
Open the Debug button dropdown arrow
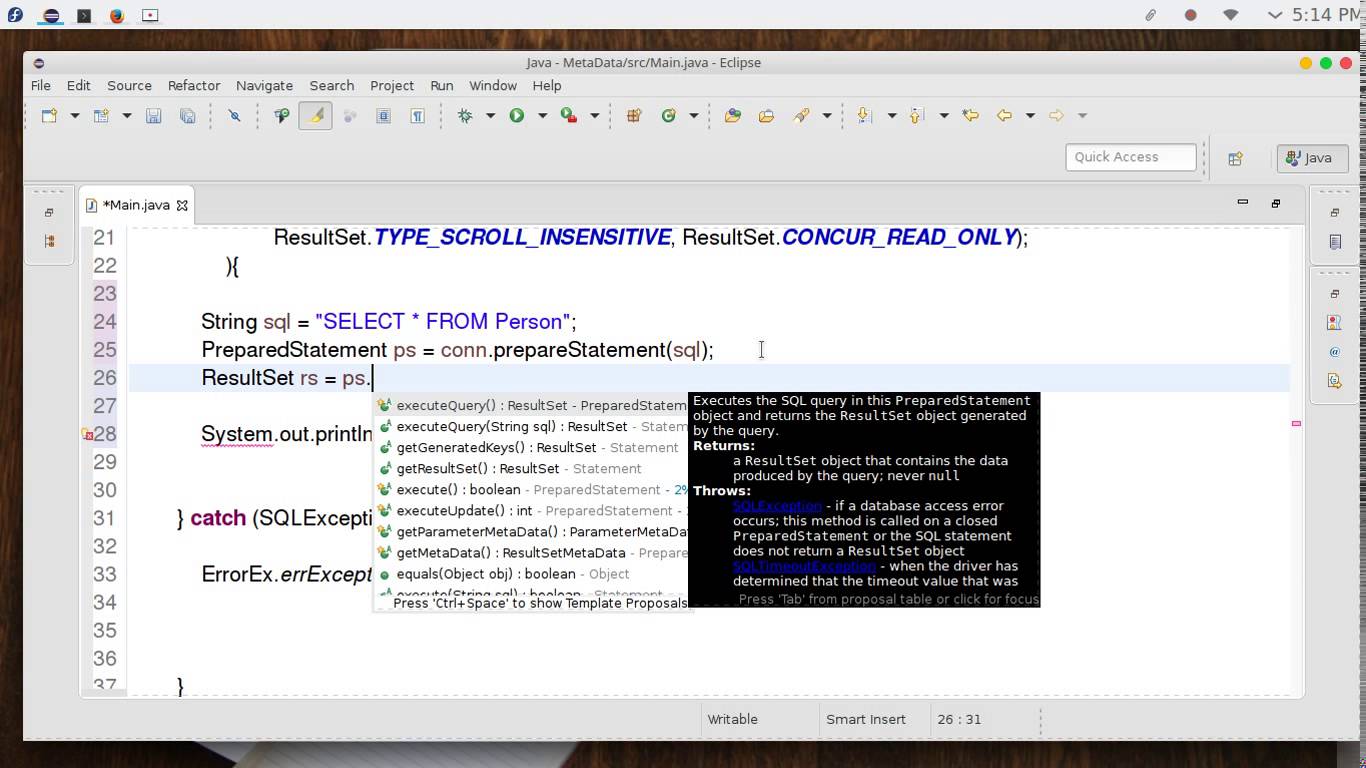(x=490, y=115)
